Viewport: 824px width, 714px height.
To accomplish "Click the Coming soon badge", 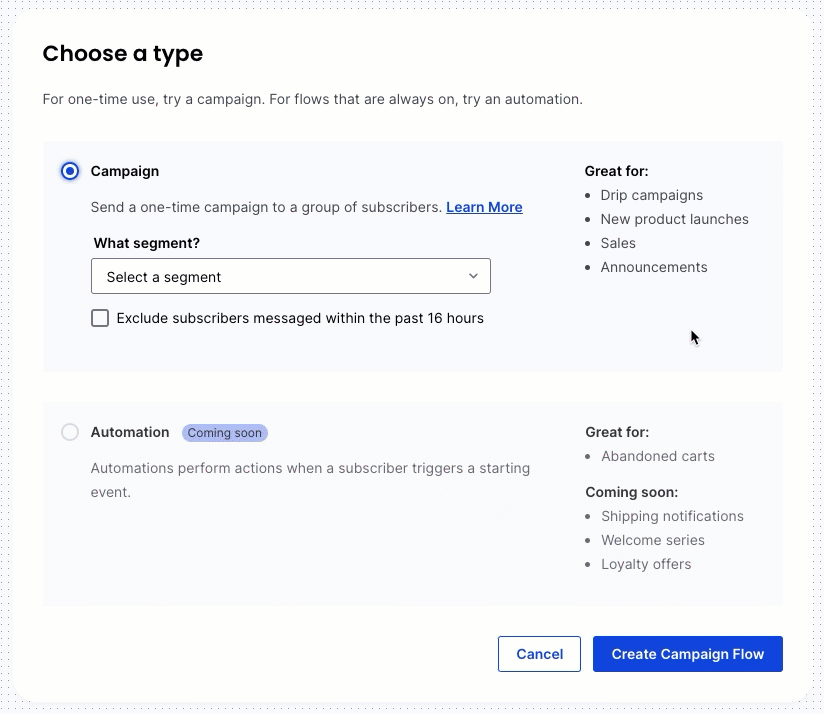I will click(225, 433).
